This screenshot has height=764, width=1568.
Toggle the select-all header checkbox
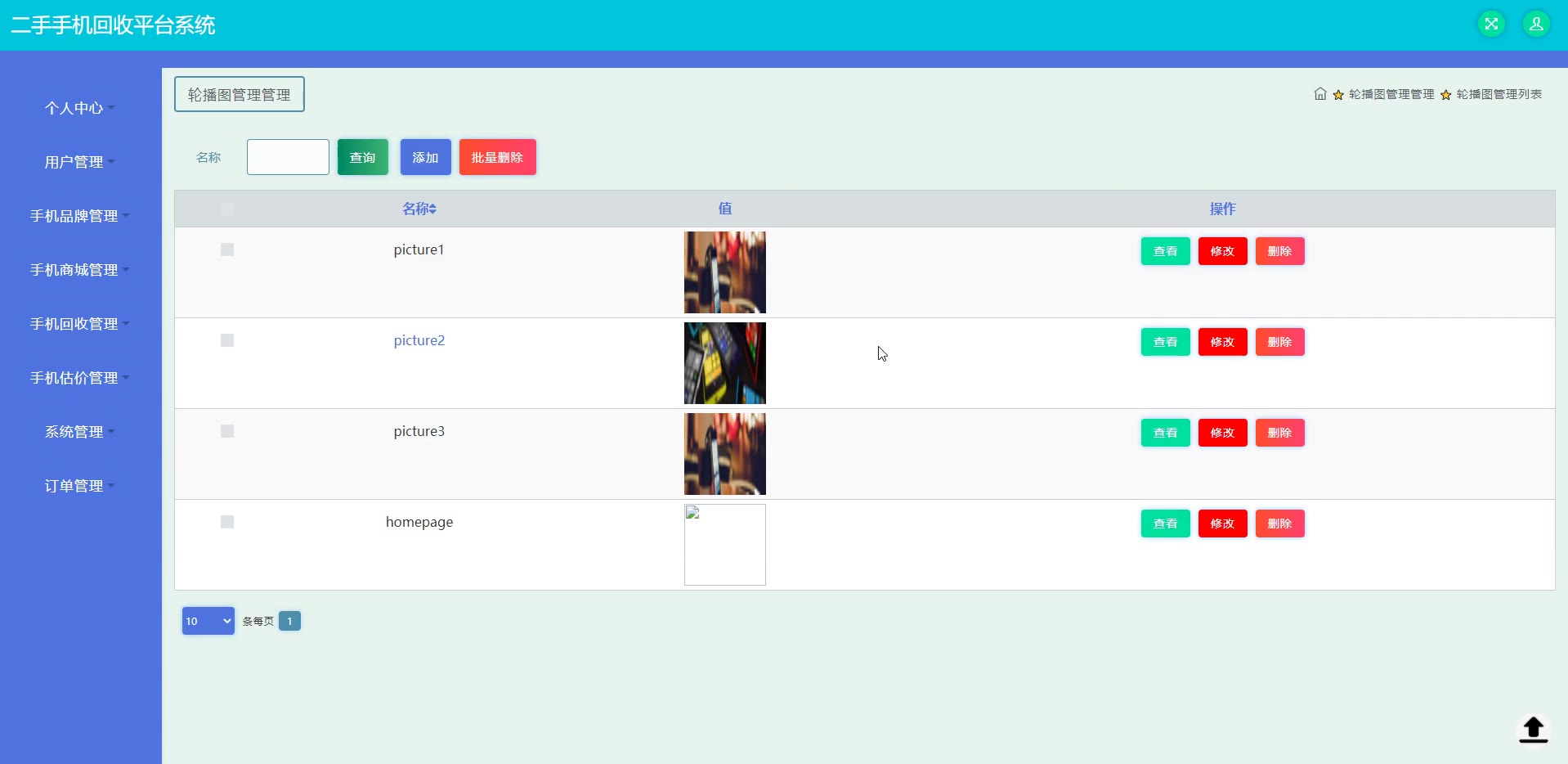(x=227, y=209)
